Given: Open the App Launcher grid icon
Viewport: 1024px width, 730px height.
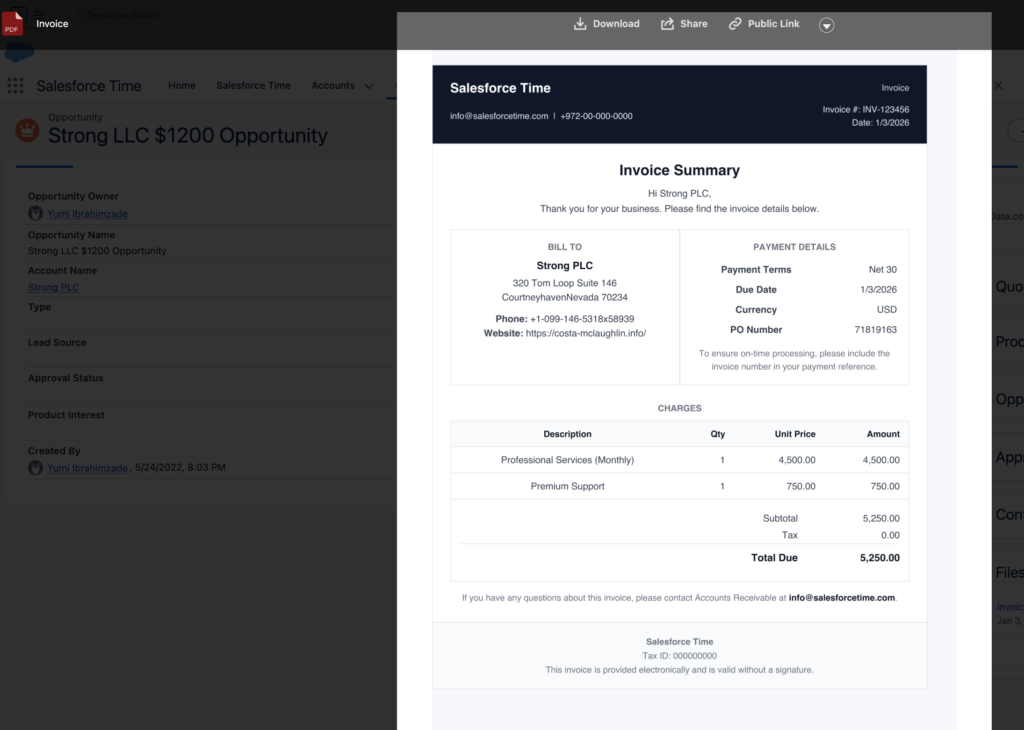Looking at the screenshot, I should [15, 86].
